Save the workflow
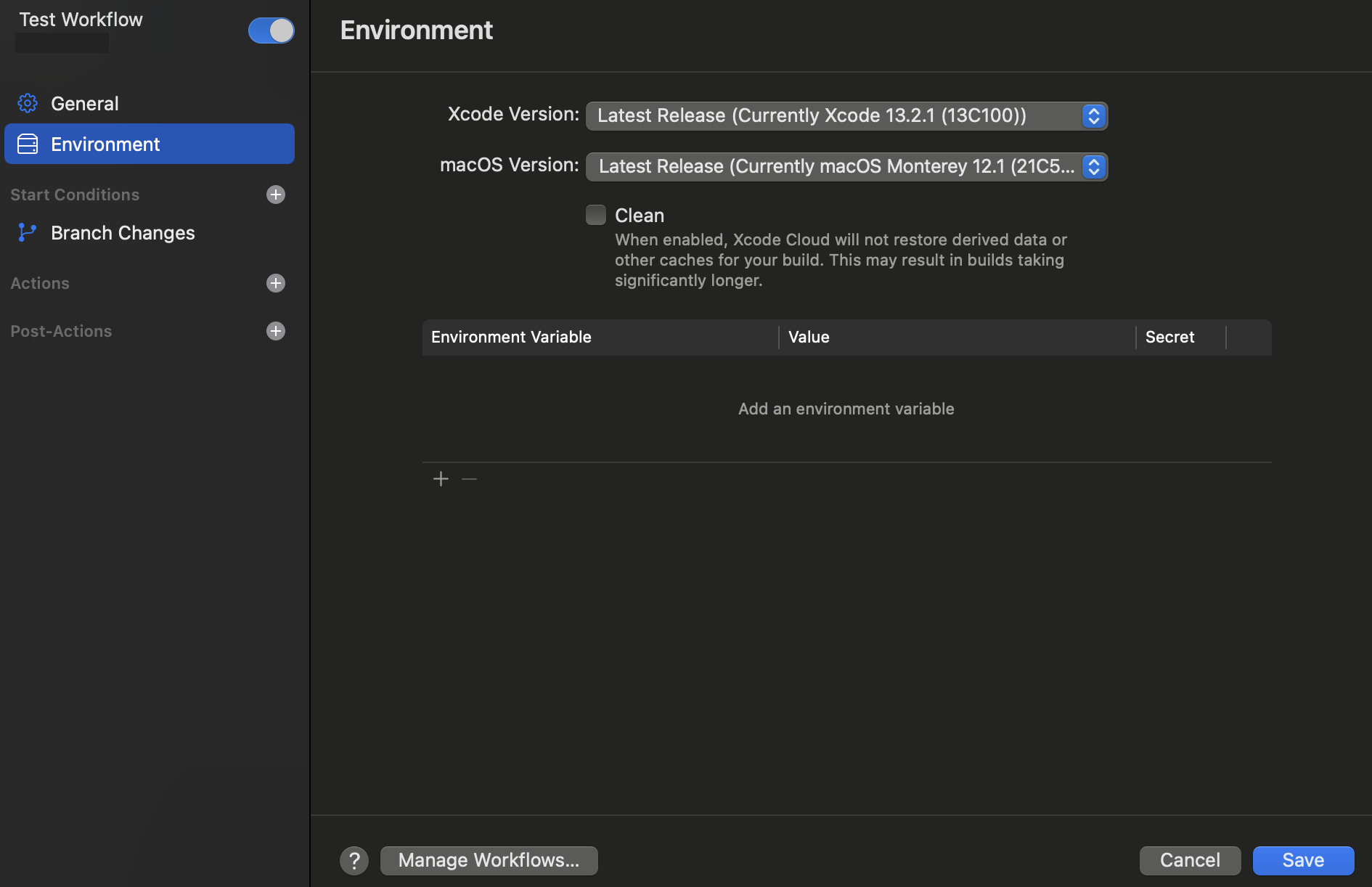The height and width of the screenshot is (887, 1372). (x=1304, y=861)
